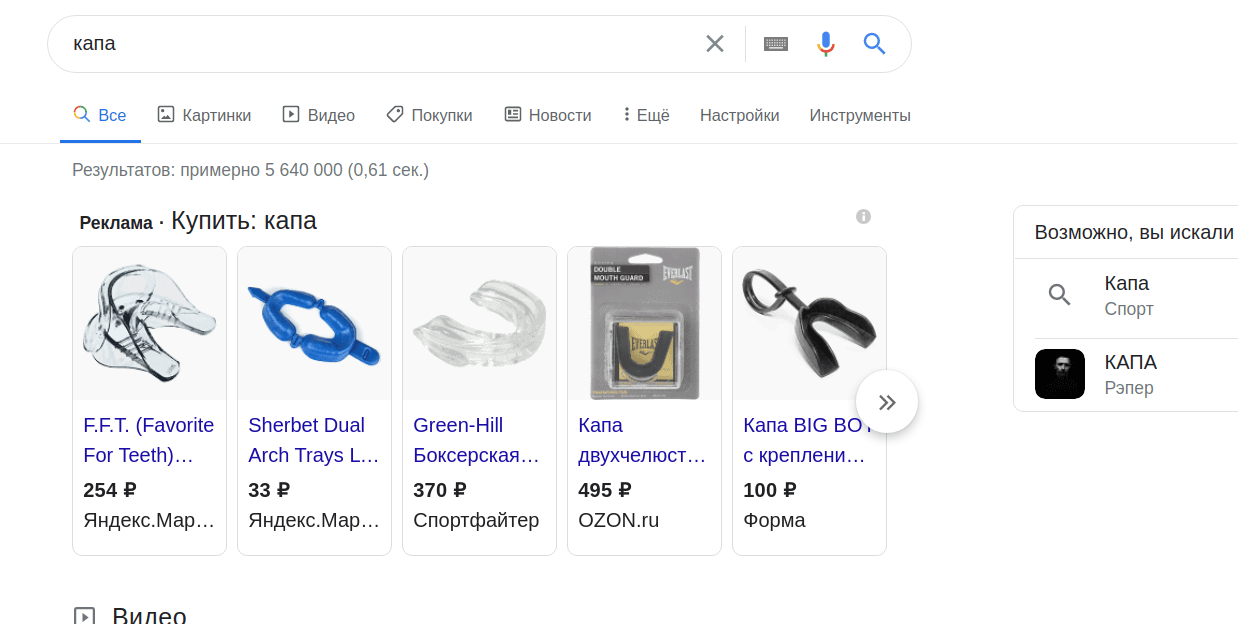Open the Настройки settings menu
This screenshot has height=624, width=1238.
(x=739, y=115)
